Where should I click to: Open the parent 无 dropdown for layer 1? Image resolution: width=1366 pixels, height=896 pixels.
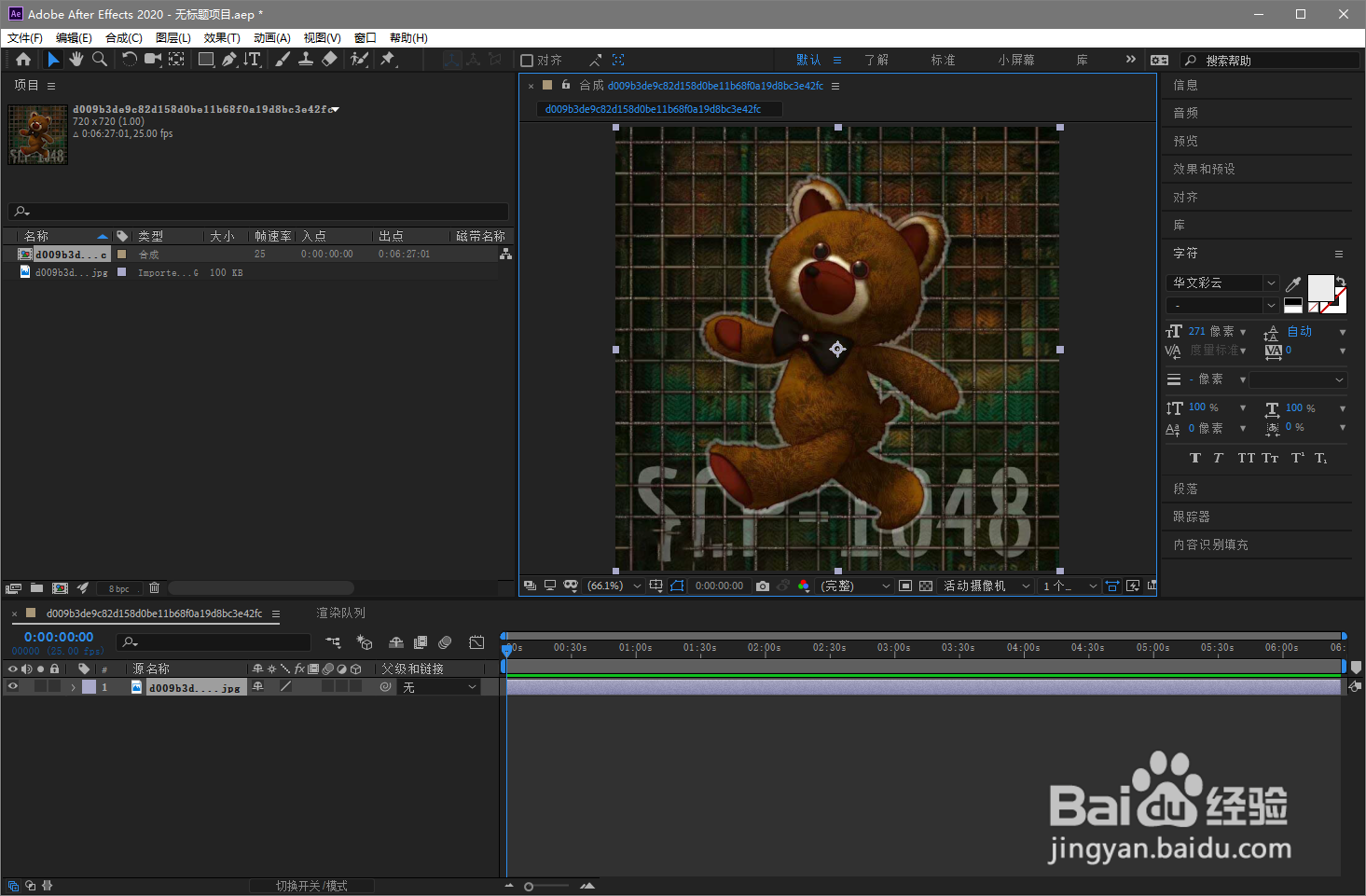[440, 687]
